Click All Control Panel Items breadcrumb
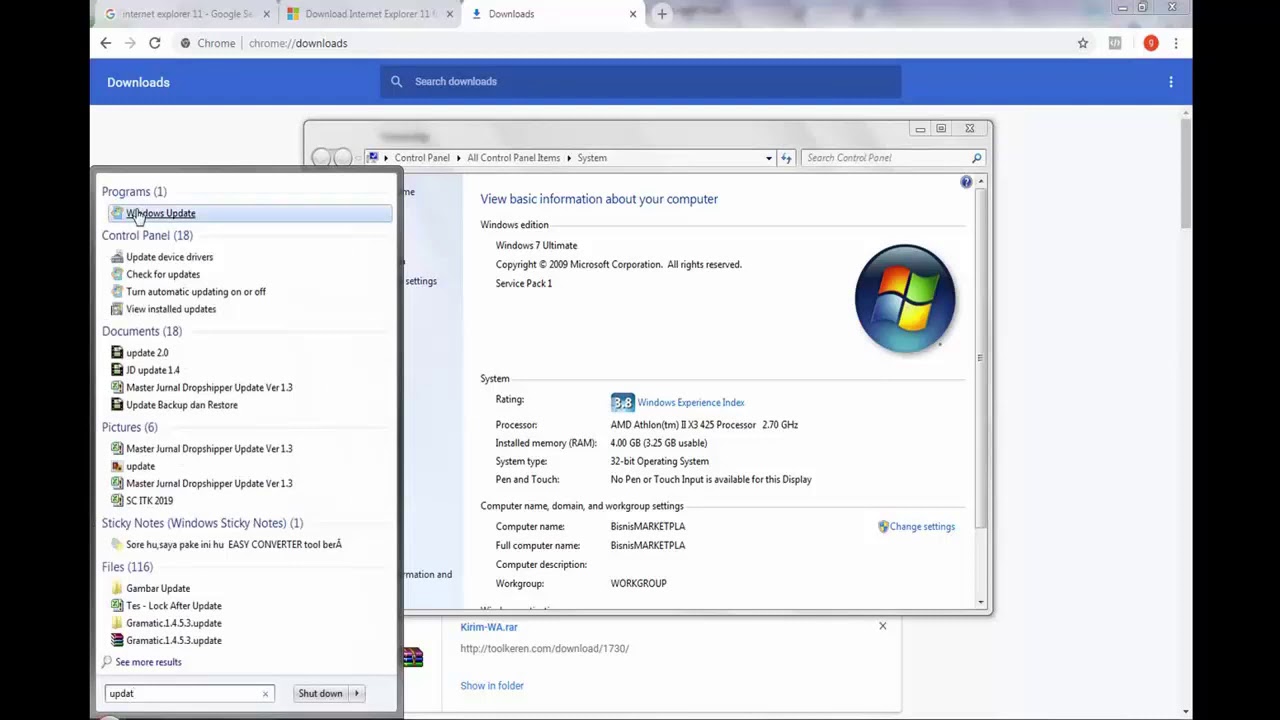1280x720 pixels. (x=513, y=158)
